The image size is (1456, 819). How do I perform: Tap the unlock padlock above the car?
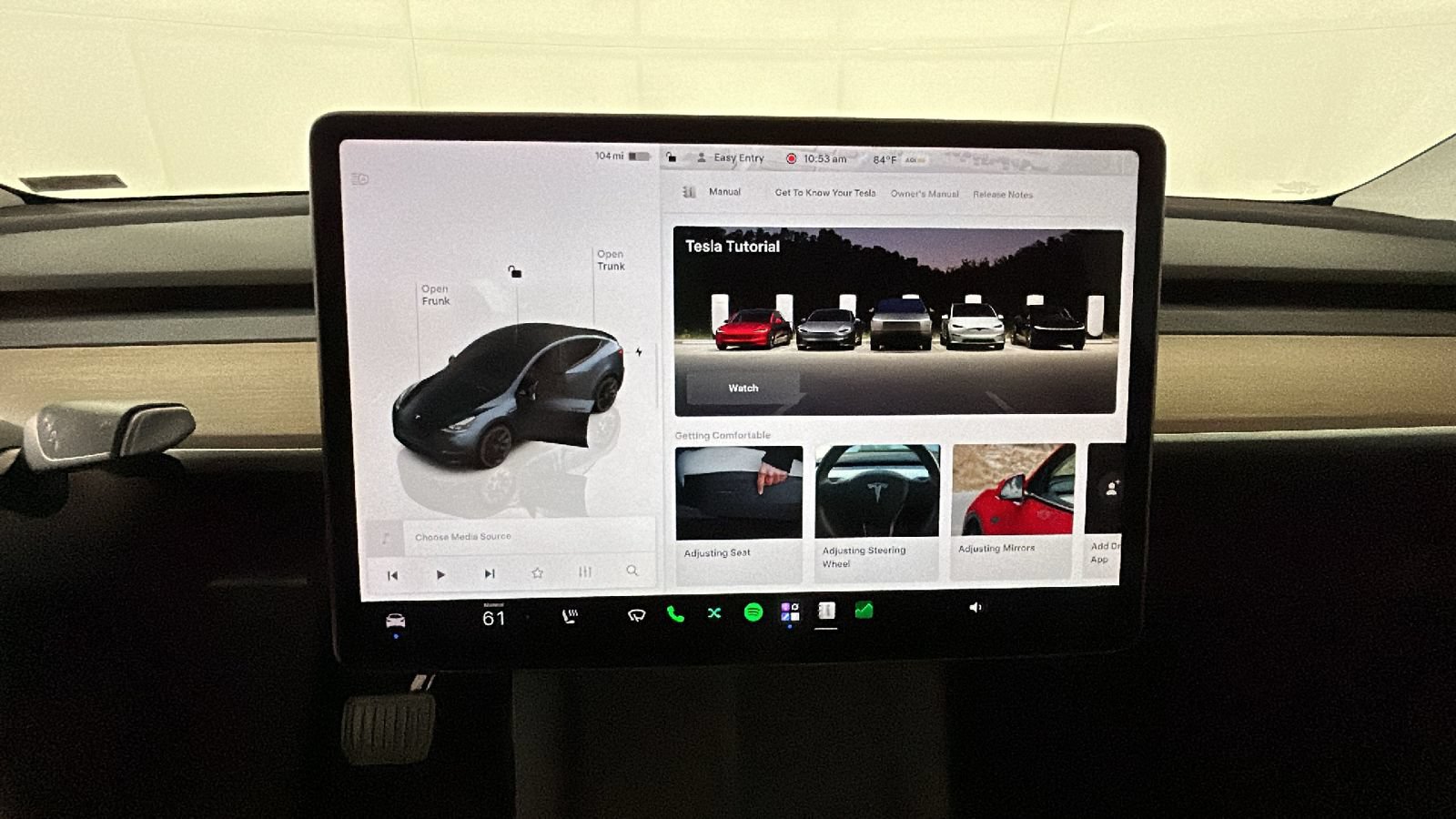515,271
